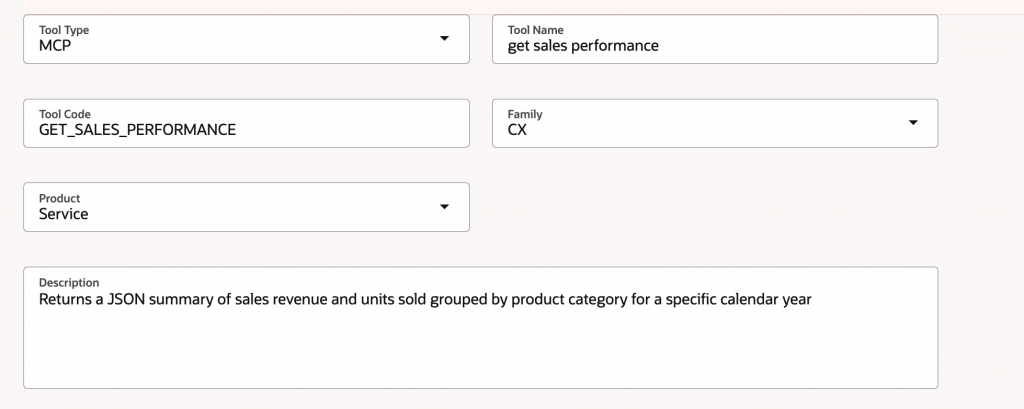Viewport: 1024px width, 409px height.
Task: Click the Tool Code field label
Action: tap(65, 114)
